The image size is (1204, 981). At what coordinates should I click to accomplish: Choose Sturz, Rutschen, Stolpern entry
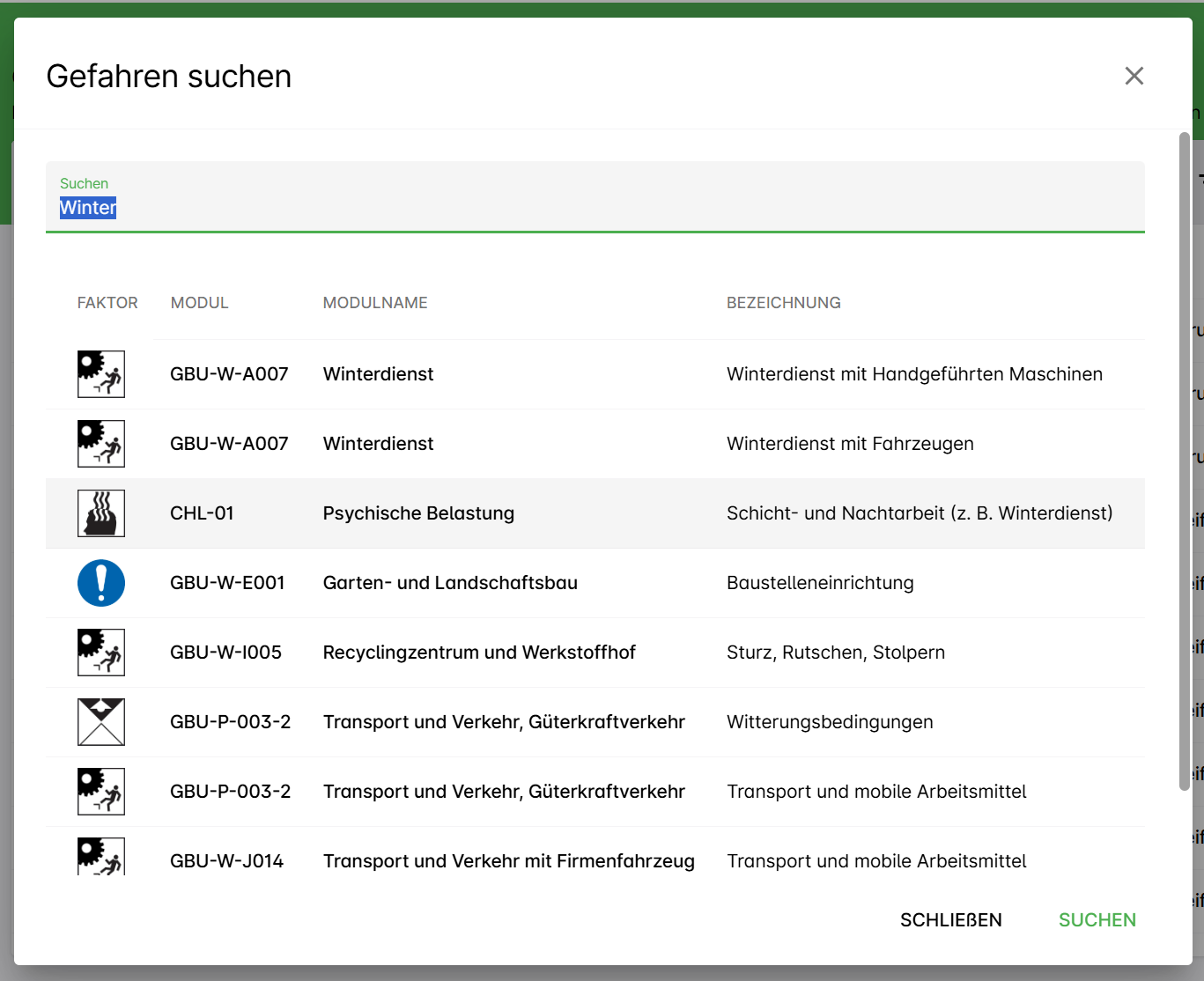(835, 653)
